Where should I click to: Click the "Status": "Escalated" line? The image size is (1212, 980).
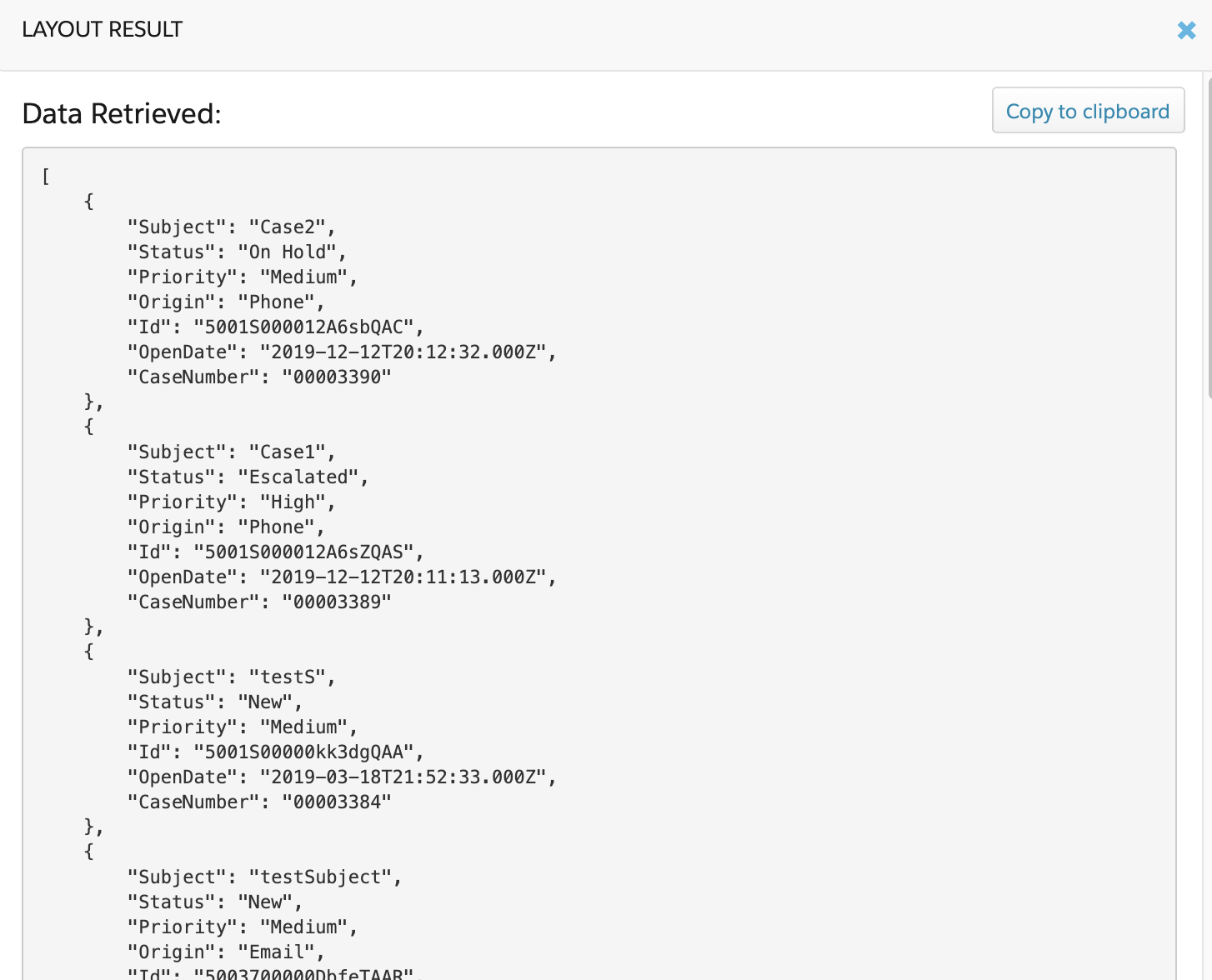[x=248, y=477]
